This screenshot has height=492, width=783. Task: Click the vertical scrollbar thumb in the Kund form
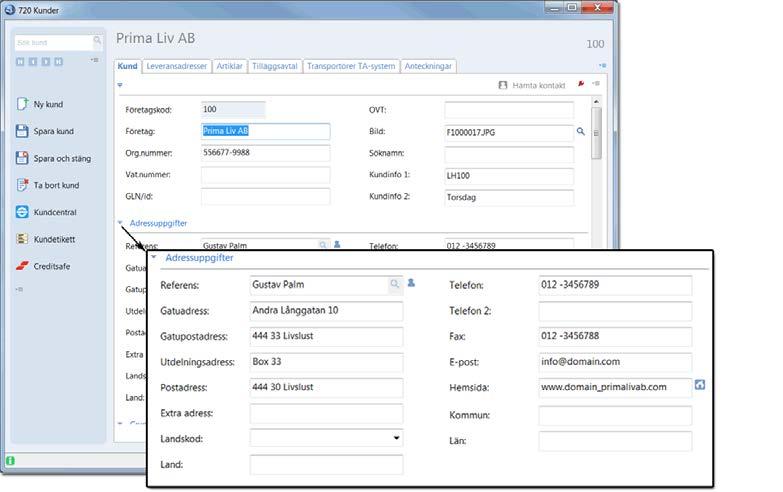596,133
